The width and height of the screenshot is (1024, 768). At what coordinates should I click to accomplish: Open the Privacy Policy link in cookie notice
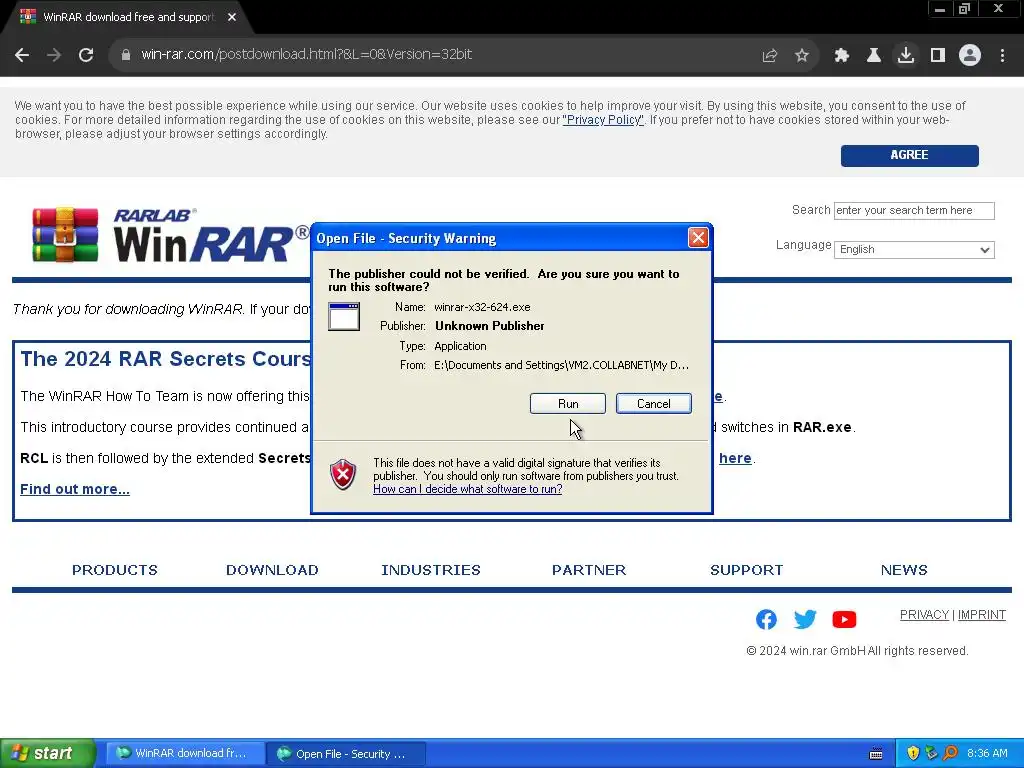pyautogui.click(x=603, y=120)
